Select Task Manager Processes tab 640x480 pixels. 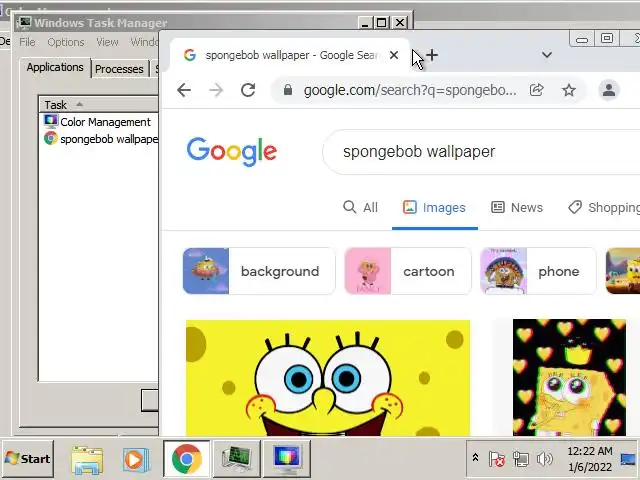pyautogui.click(x=119, y=69)
